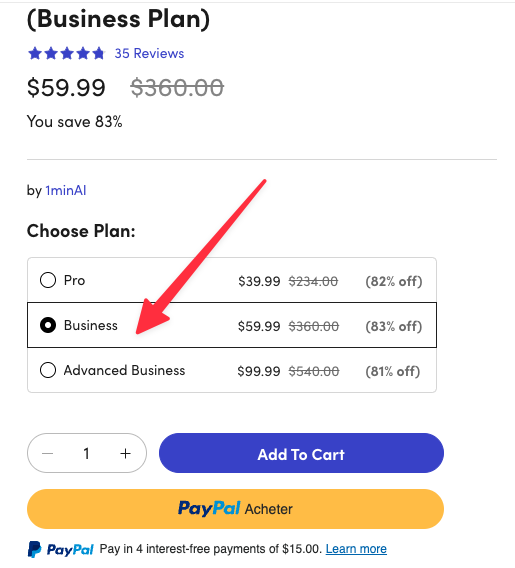
Task: Click the plus quantity icon
Action: [x=125, y=453]
